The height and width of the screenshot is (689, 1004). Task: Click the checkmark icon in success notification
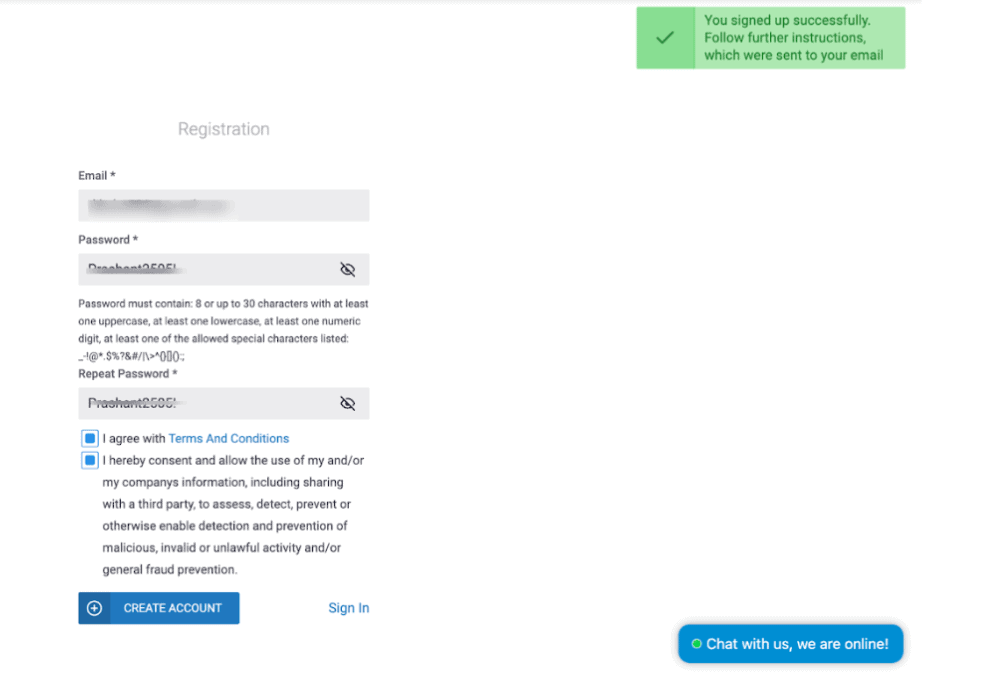pyautogui.click(x=665, y=38)
